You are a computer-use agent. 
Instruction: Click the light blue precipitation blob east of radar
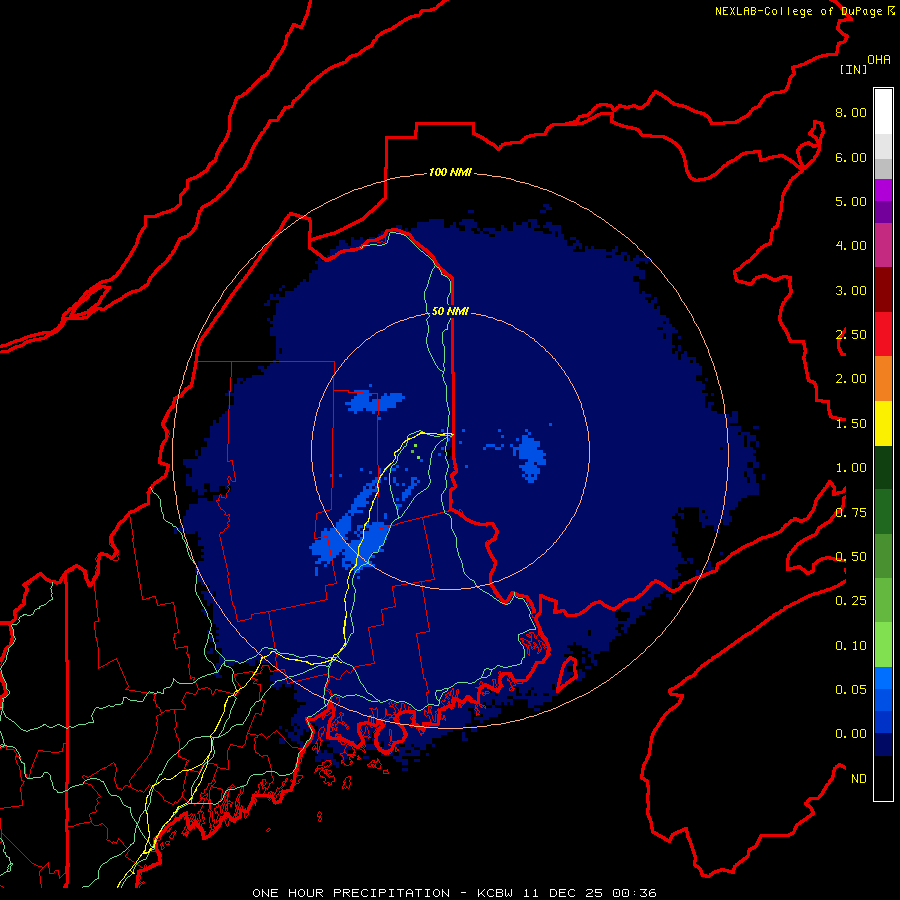pyautogui.click(x=529, y=457)
